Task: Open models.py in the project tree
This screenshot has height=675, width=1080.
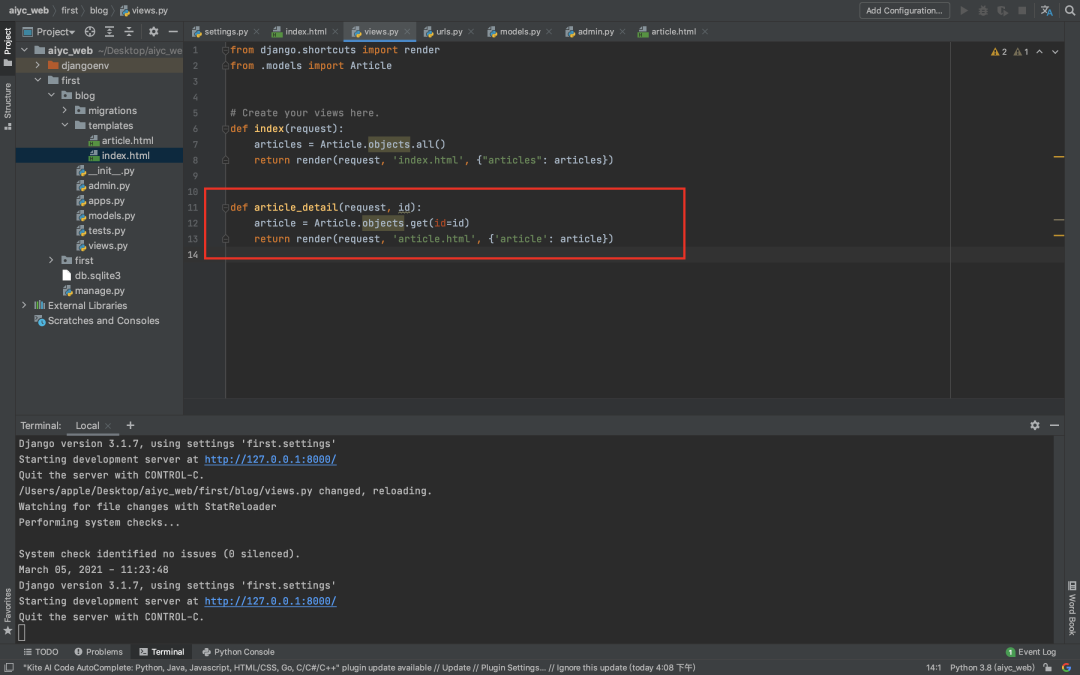Action: tap(111, 216)
